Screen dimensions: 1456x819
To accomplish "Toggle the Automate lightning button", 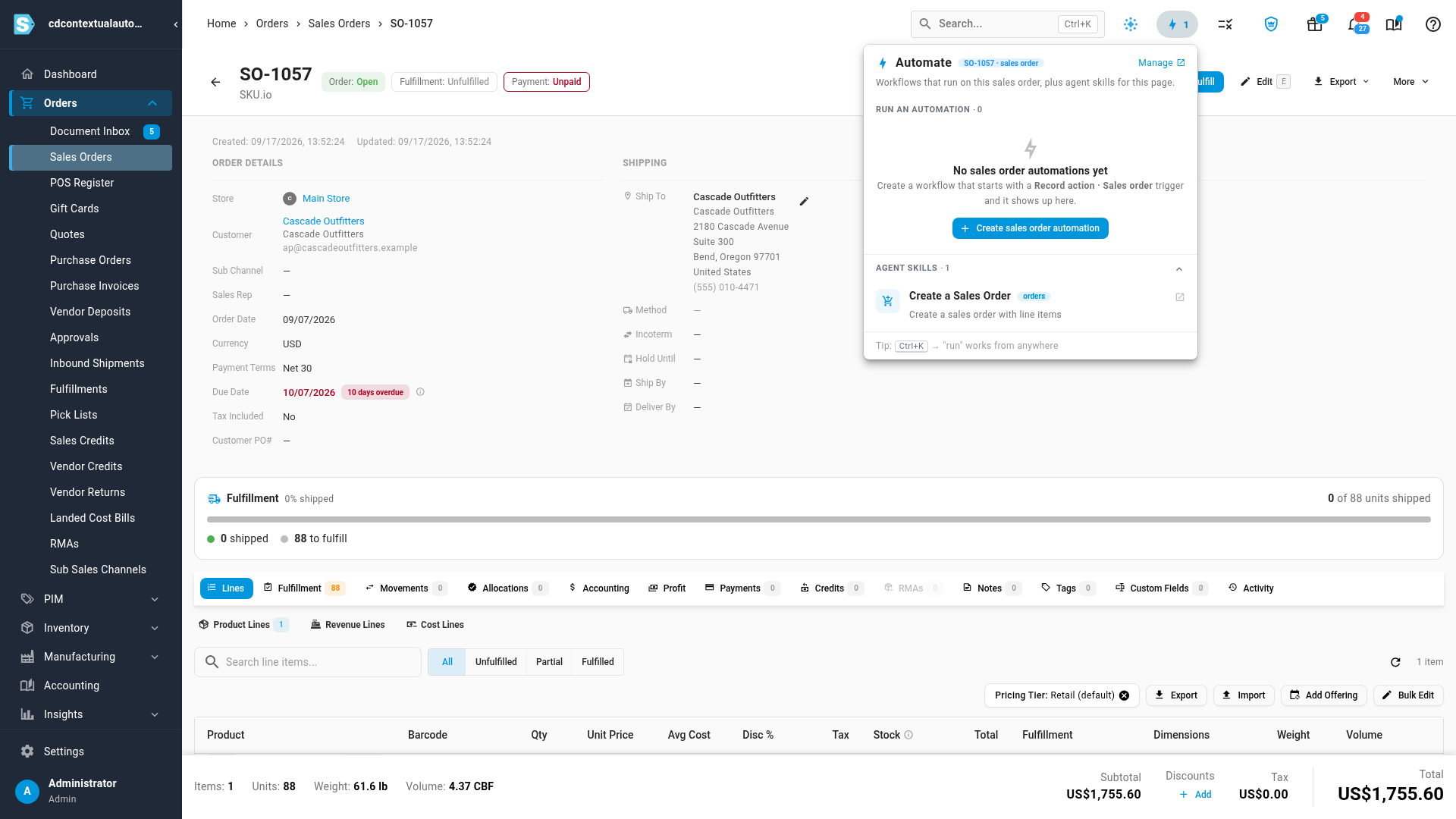I will 1177,24.
